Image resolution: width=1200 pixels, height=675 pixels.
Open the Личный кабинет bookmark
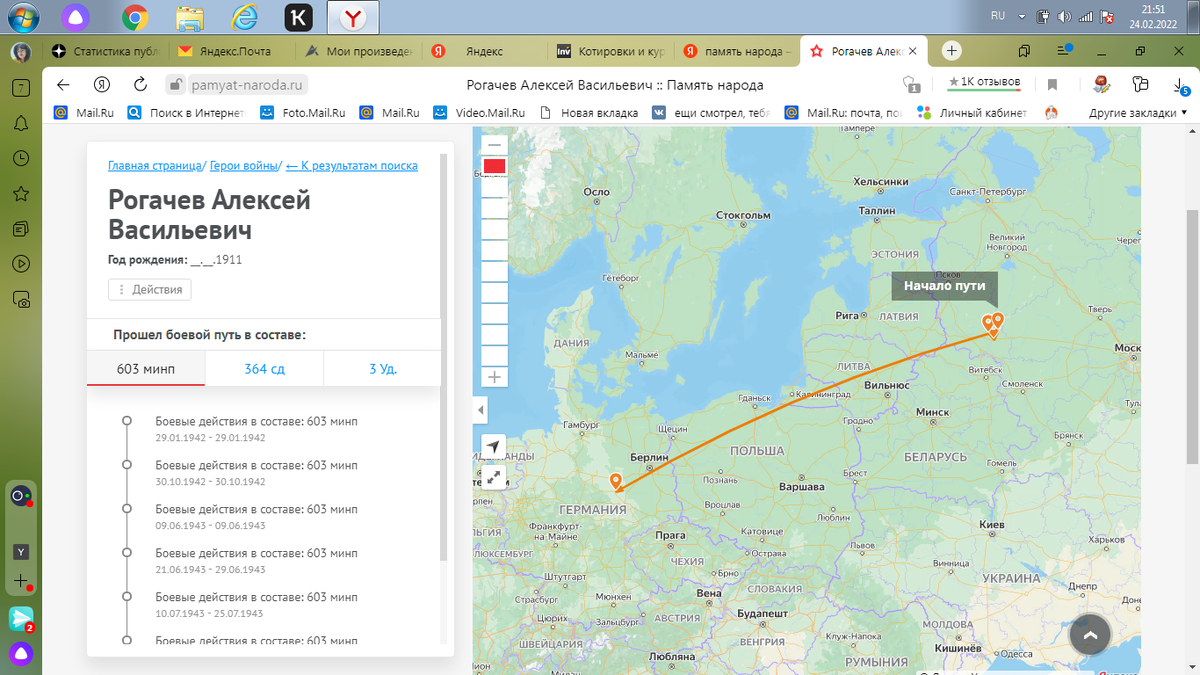(x=974, y=113)
